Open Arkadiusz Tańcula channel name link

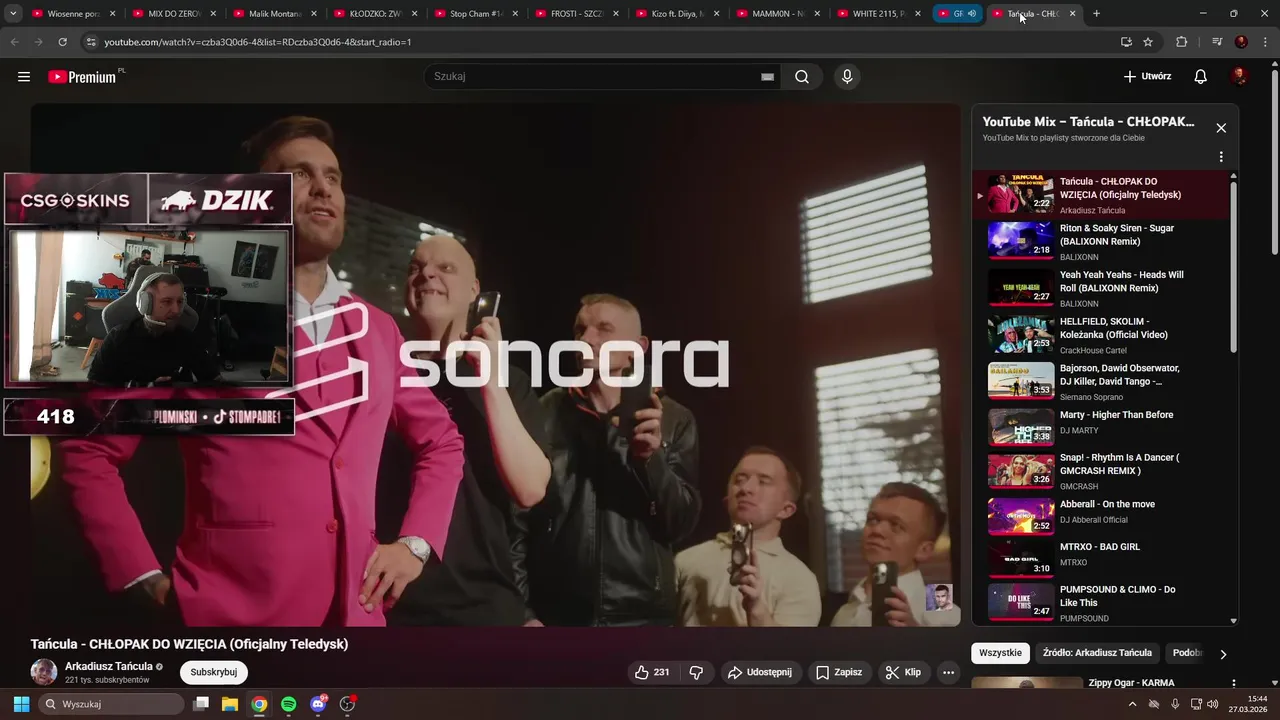click(109, 666)
